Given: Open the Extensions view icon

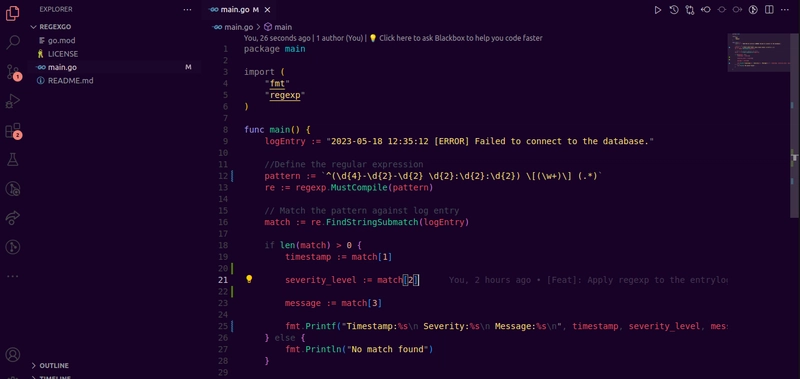Looking at the screenshot, I should click(13, 131).
